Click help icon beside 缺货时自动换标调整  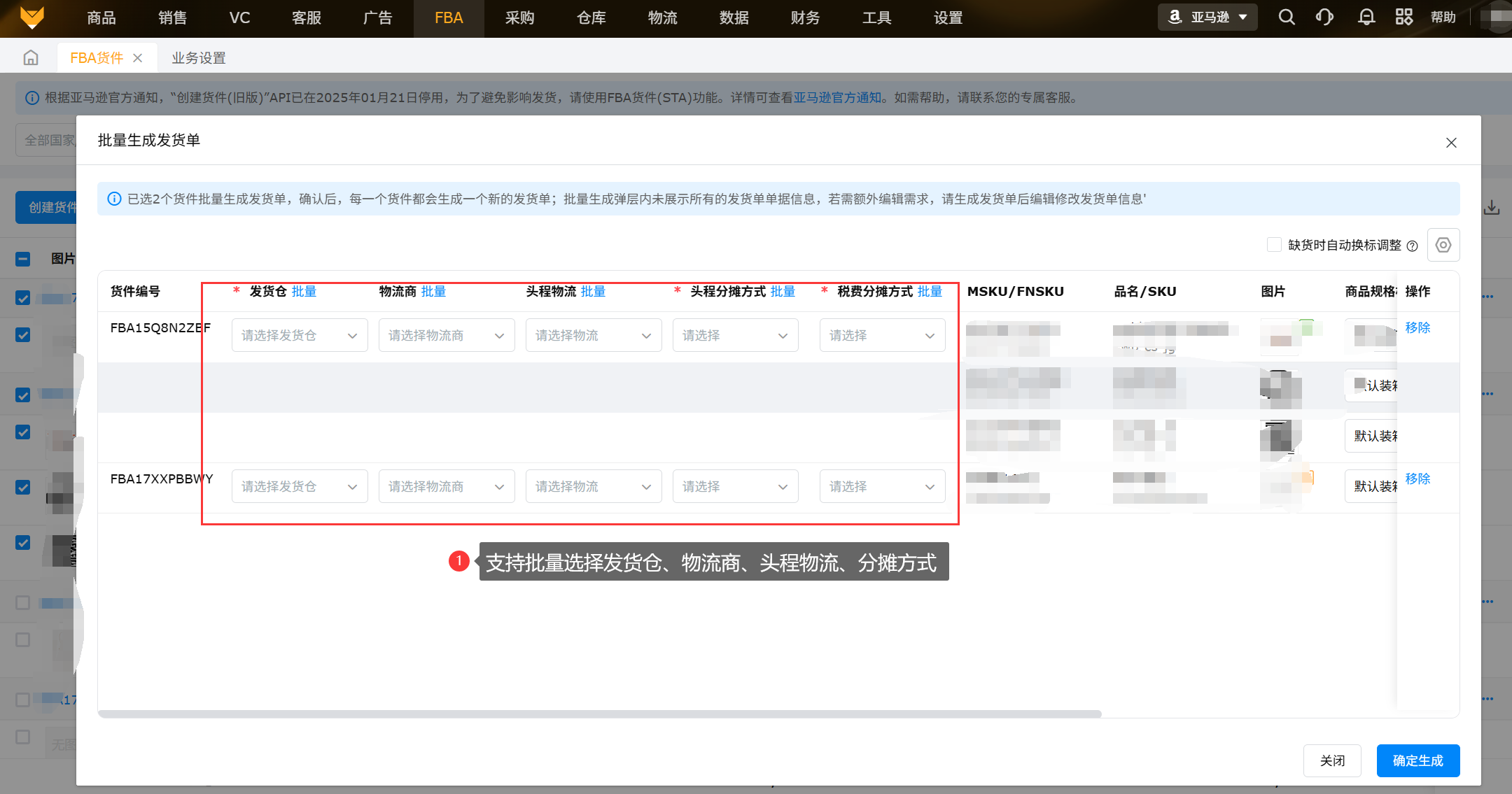click(1413, 246)
